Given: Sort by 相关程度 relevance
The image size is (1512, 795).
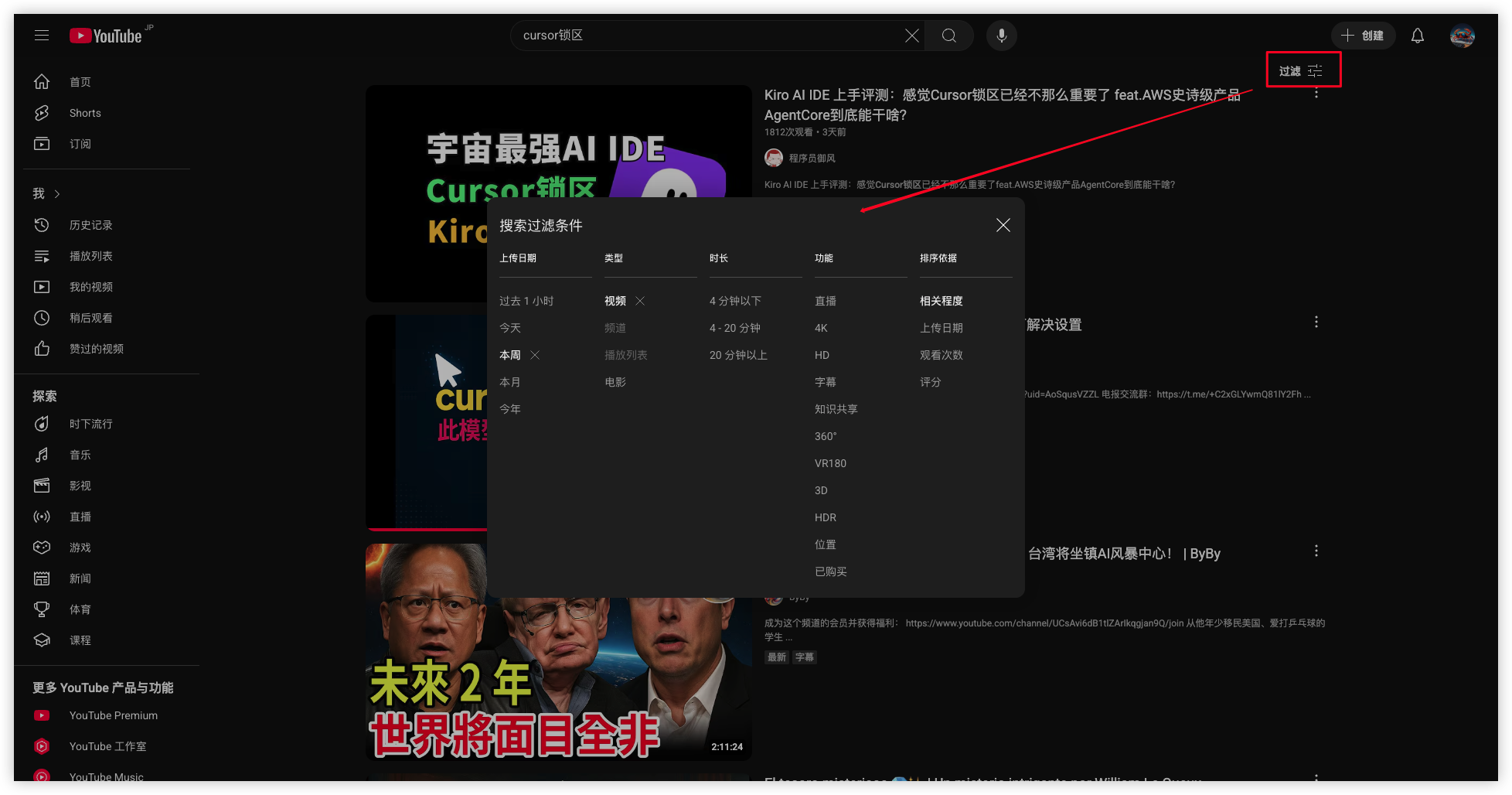Looking at the screenshot, I should click(x=942, y=301).
